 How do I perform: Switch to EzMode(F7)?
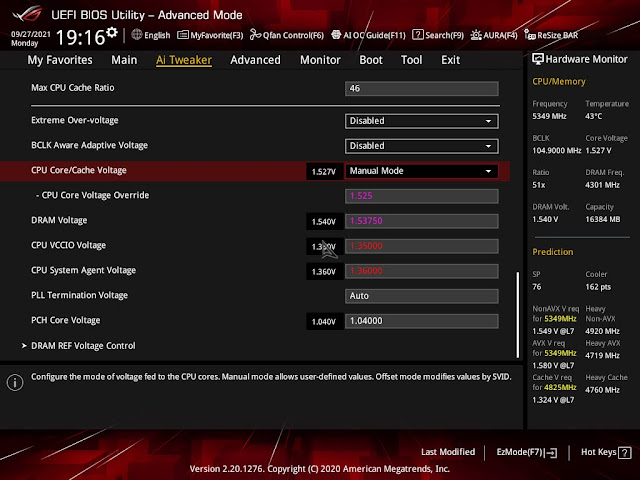527,452
